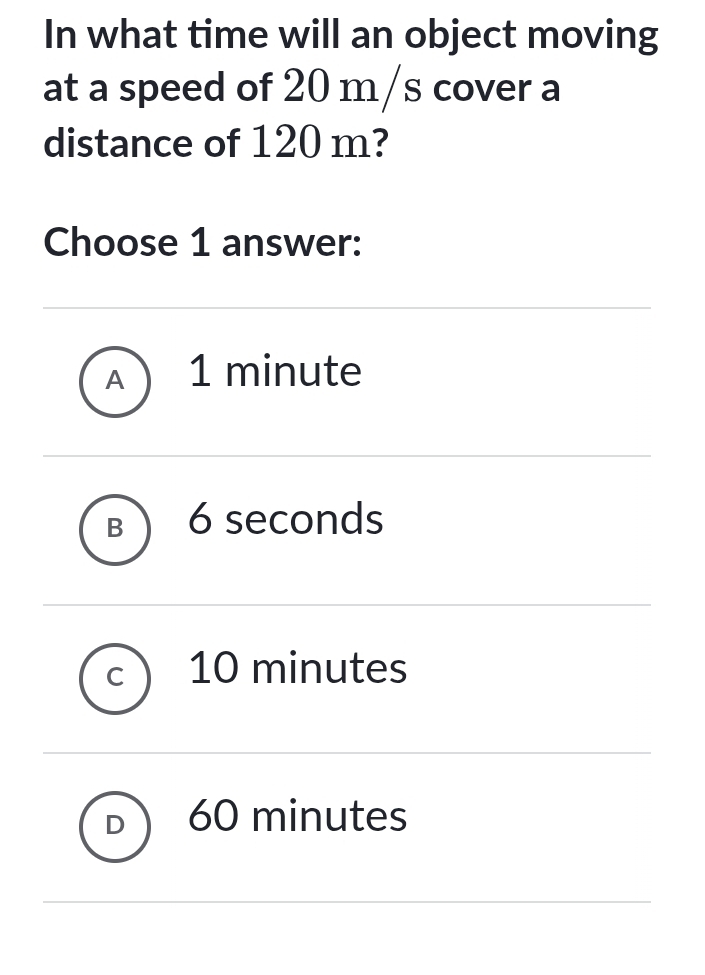Click the "Choose 1 answer:" heading
This screenshot has height=975, width=705.
pos(202,242)
